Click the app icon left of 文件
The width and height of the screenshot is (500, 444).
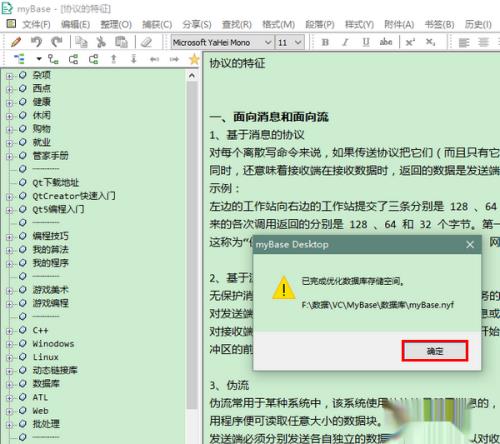coord(11,24)
